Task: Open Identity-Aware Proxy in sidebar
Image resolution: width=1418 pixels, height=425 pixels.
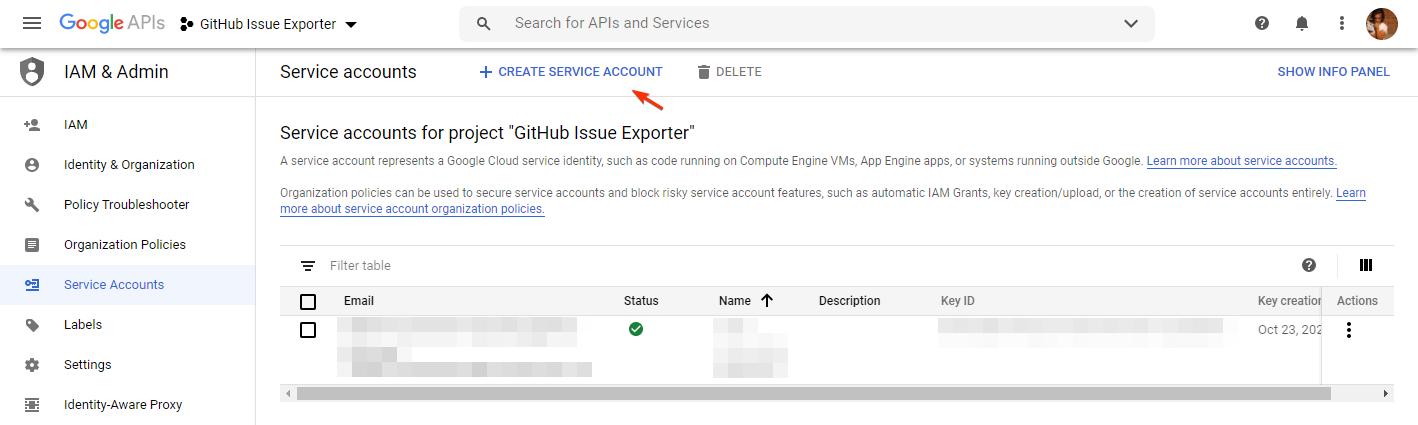Action: click(x=127, y=405)
